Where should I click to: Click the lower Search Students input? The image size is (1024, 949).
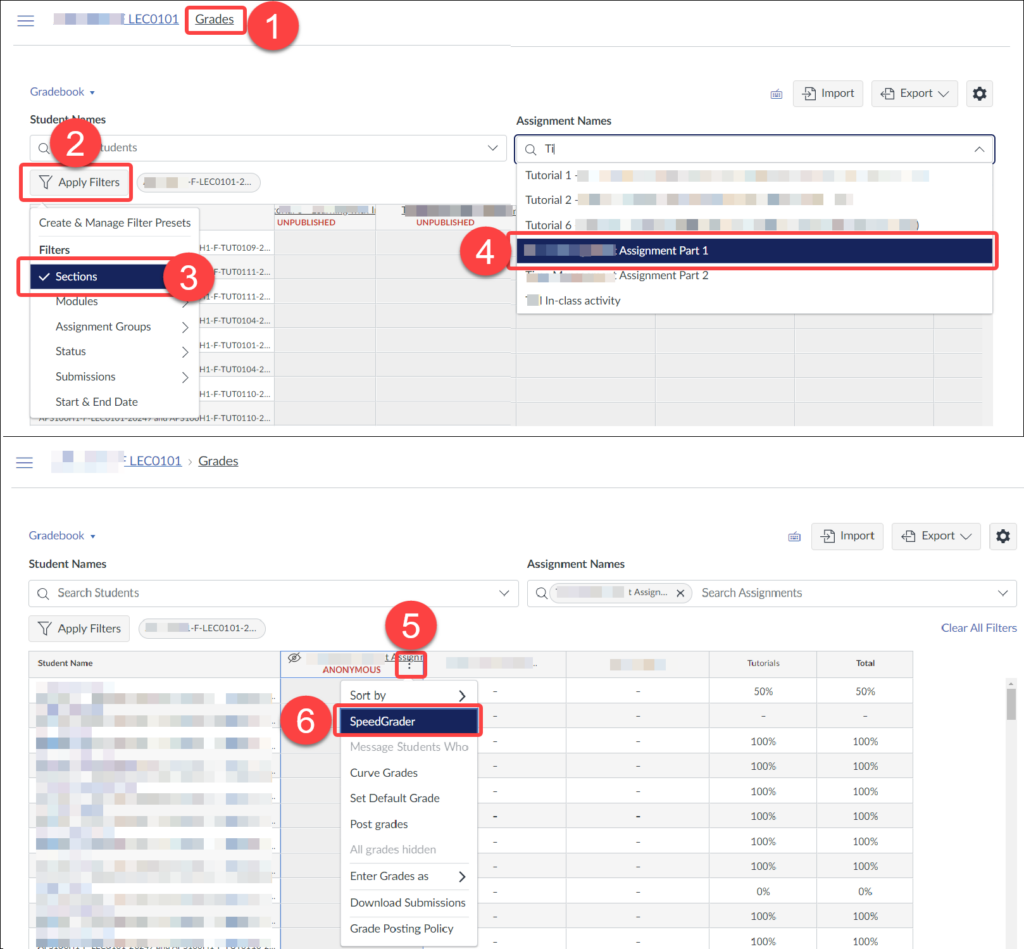(273, 593)
